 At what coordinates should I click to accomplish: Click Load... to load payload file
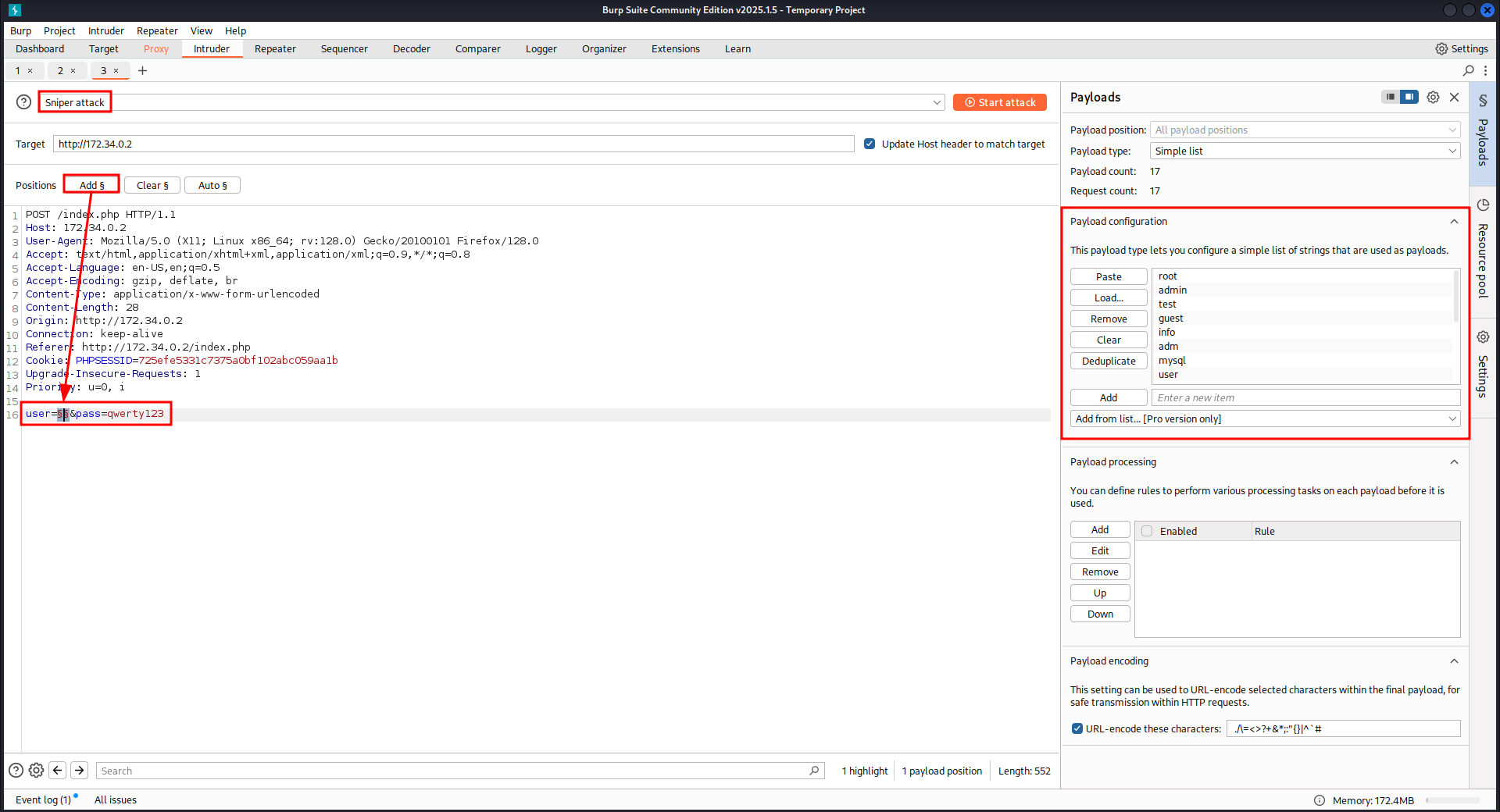tap(1109, 297)
